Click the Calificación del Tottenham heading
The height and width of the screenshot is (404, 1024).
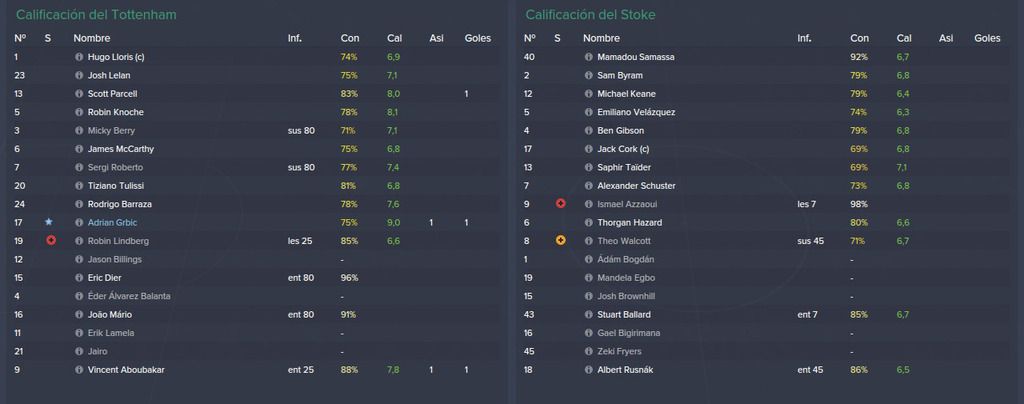tap(96, 14)
